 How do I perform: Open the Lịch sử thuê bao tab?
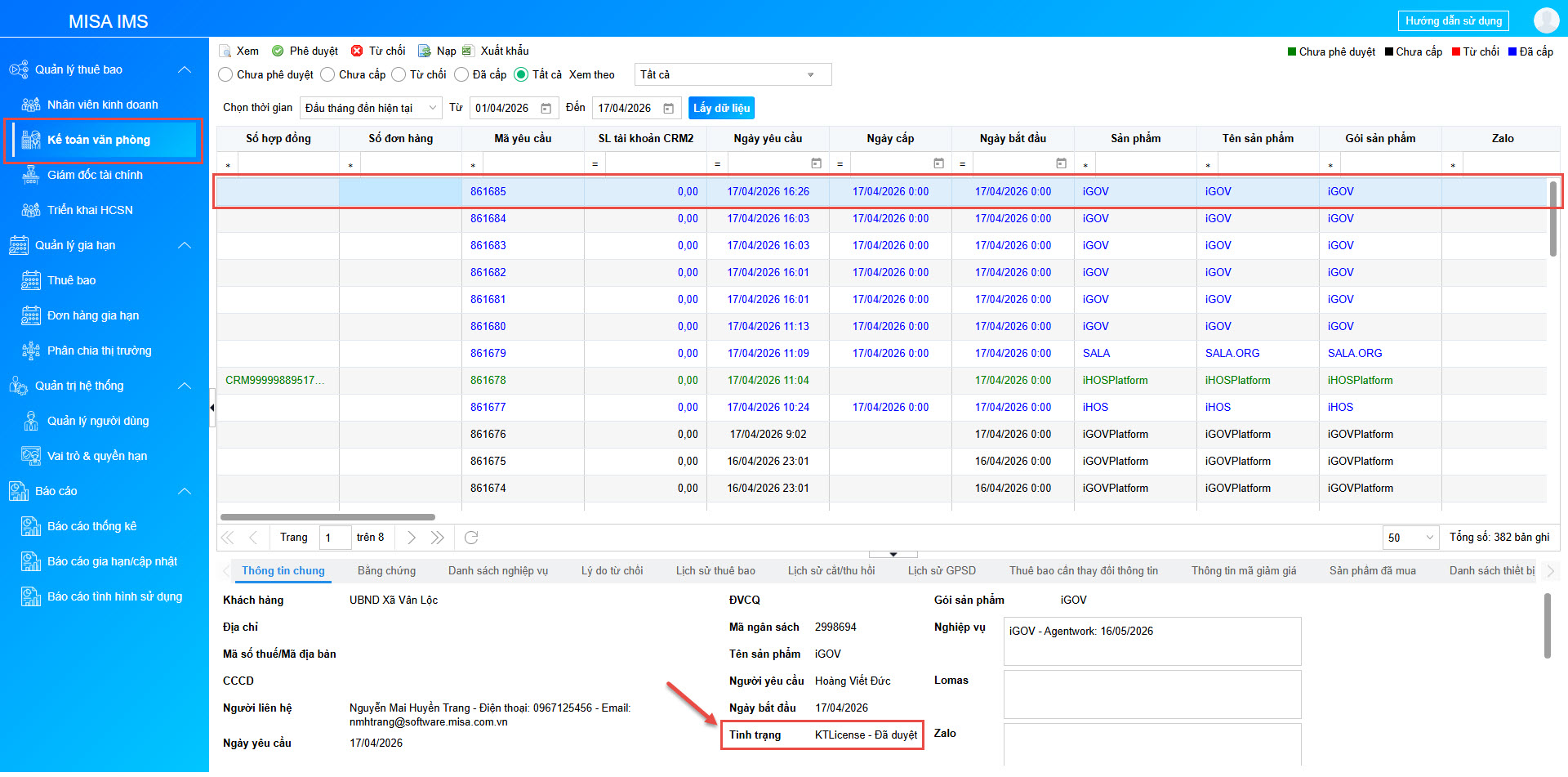pyautogui.click(x=715, y=571)
